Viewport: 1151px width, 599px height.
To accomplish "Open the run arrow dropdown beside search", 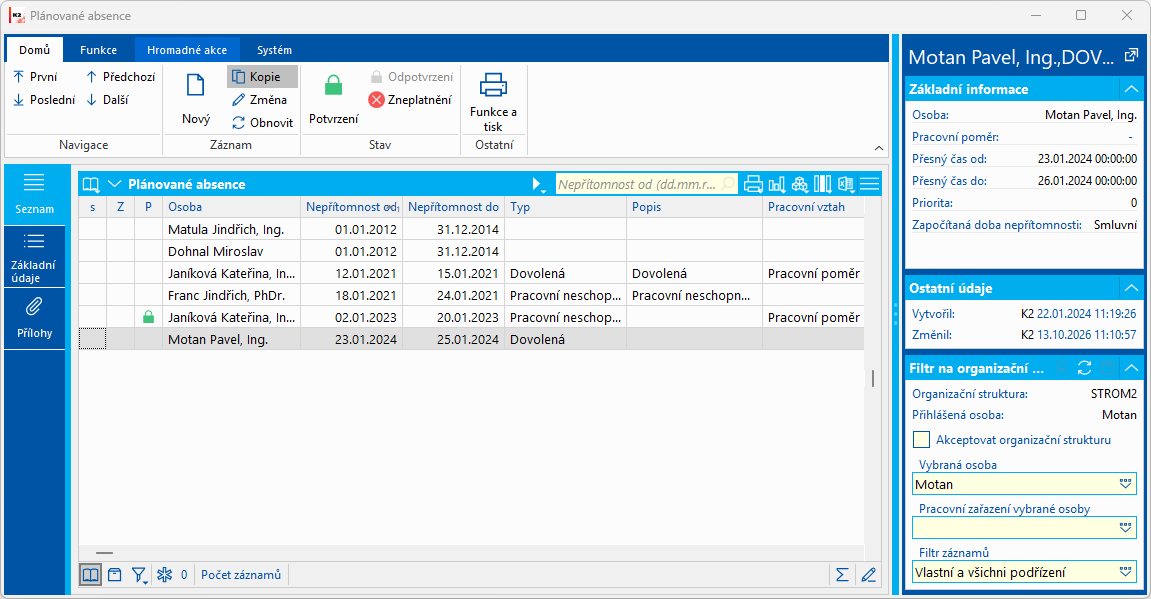I will pyautogui.click(x=539, y=184).
